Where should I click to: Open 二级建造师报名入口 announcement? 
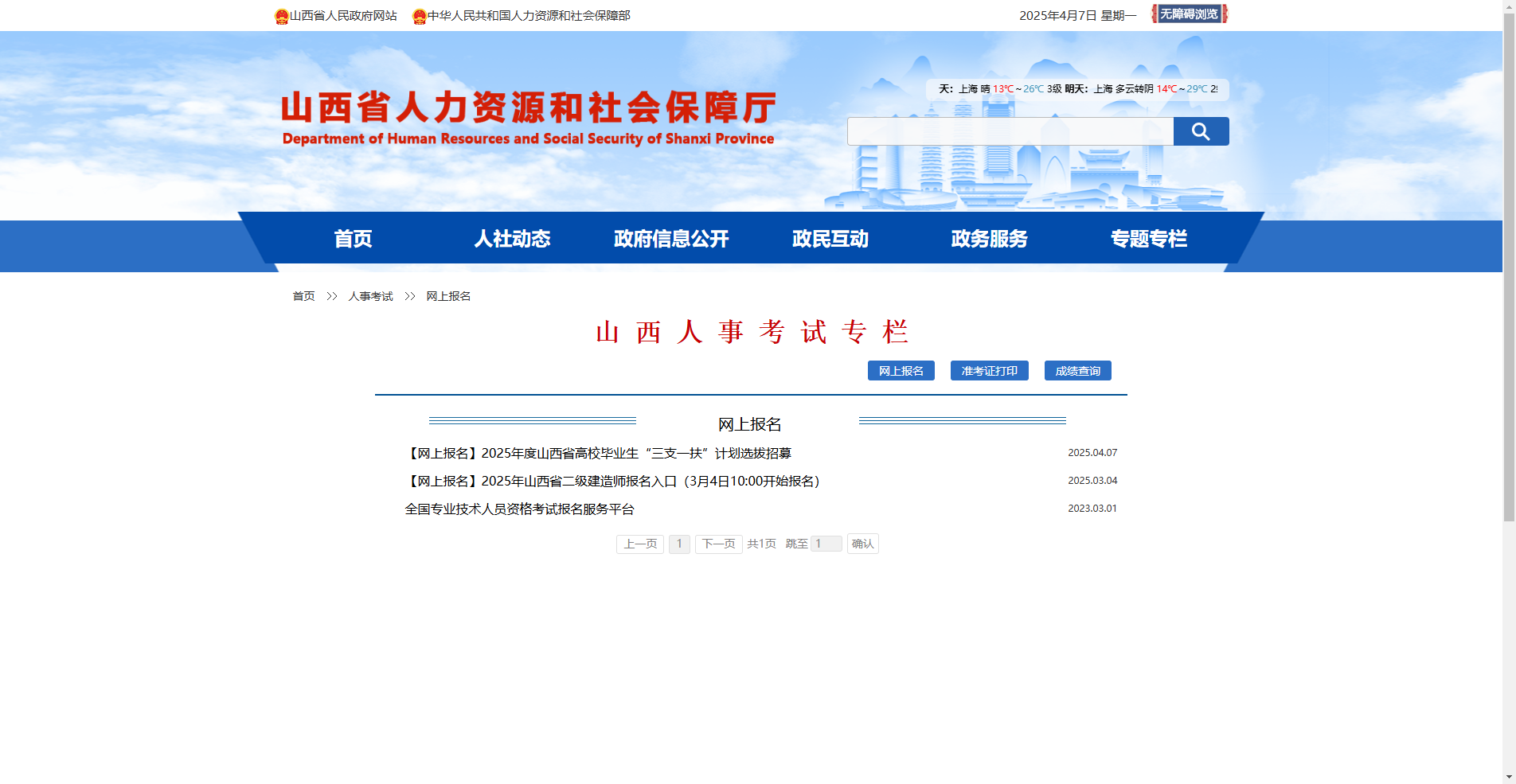(611, 481)
